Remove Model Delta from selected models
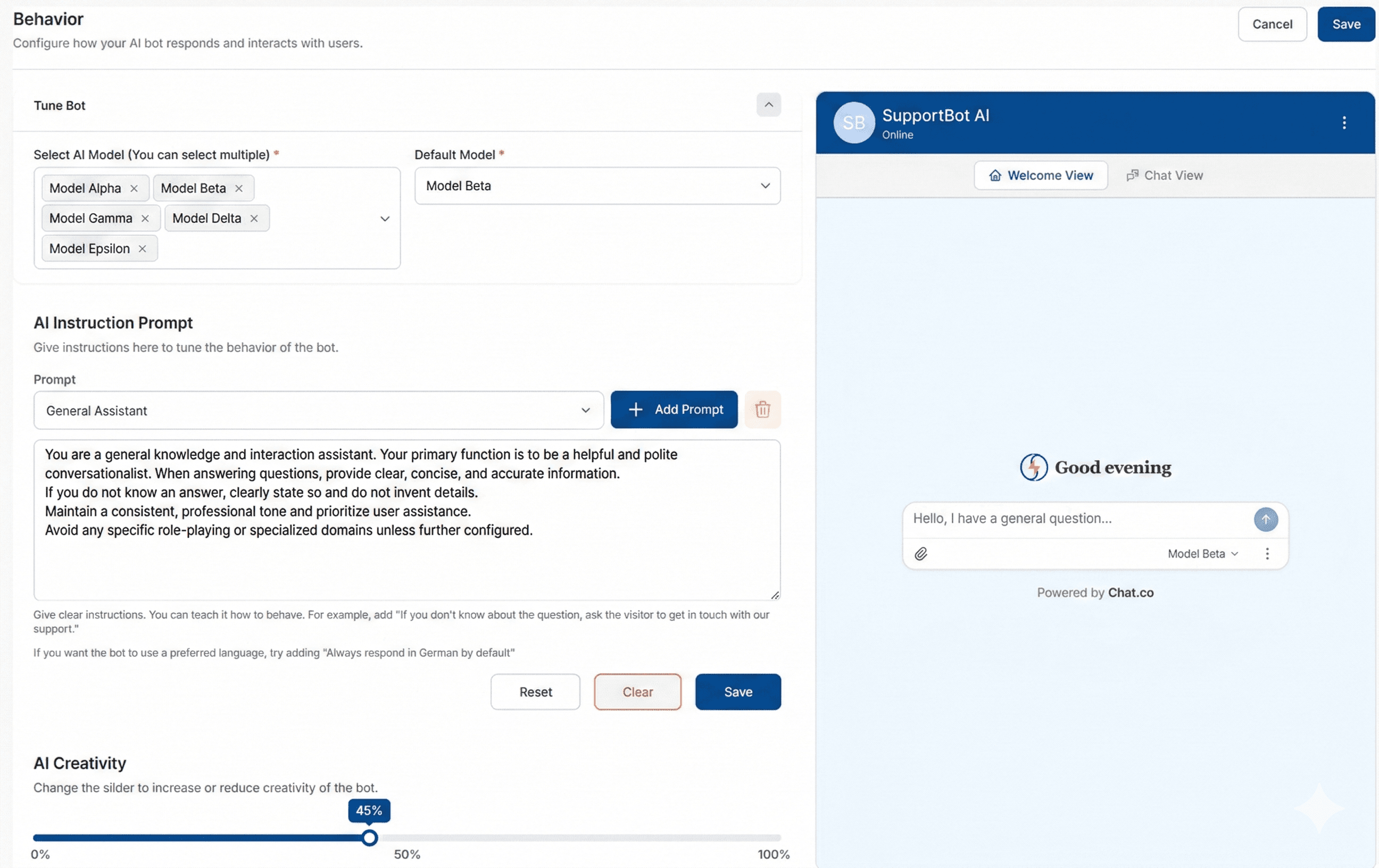 tap(254, 218)
